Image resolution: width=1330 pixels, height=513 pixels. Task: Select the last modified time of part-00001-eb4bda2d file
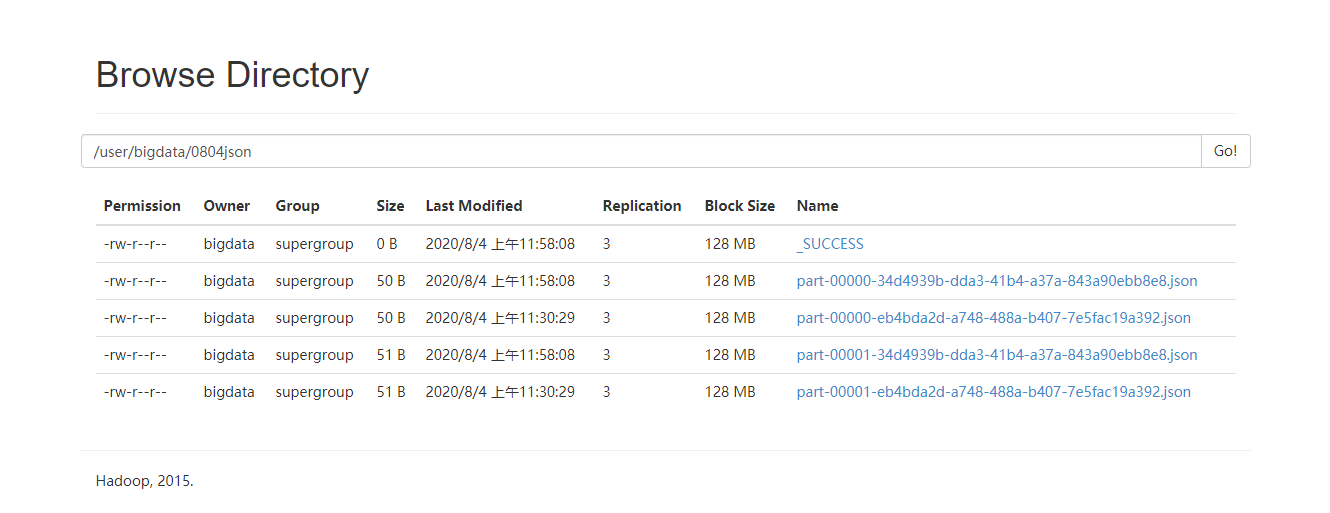tap(500, 392)
